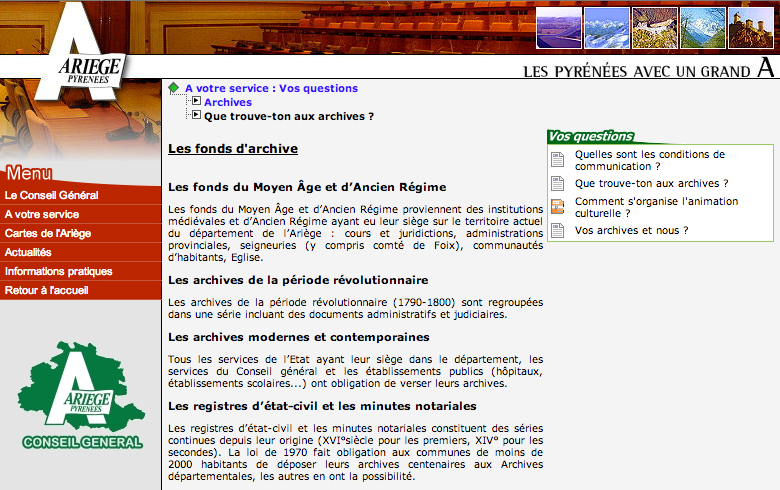Open the purple plains landscape thumbnail
The width and height of the screenshot is (780, 490).
(x=559, y=28)
